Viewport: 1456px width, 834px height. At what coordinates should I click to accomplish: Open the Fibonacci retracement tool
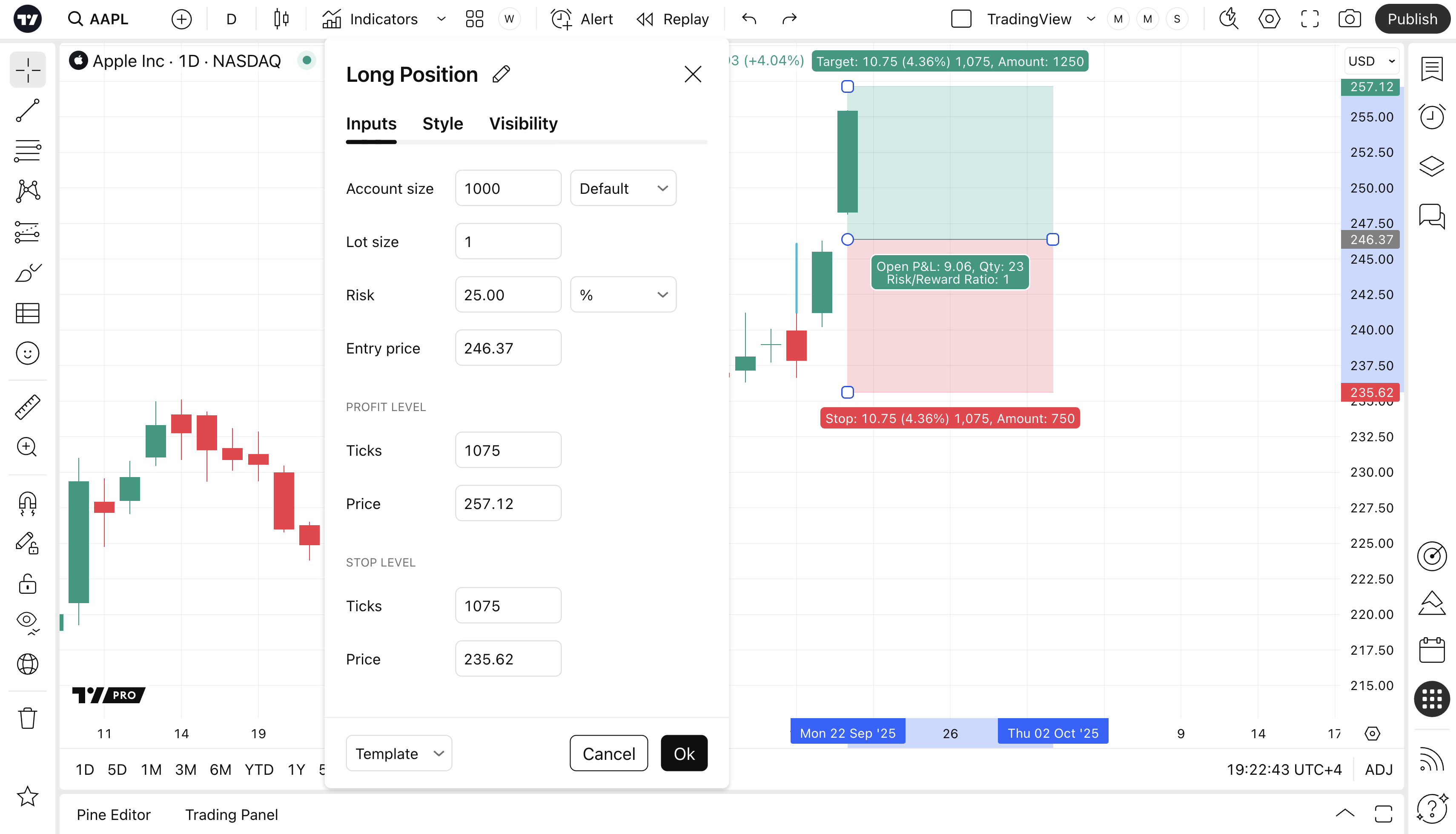point(28,151)
